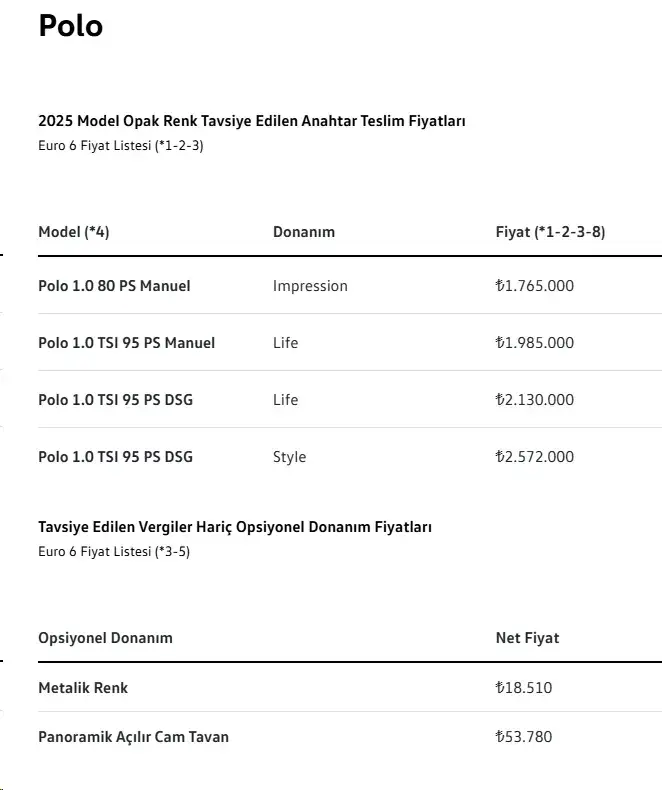The width and height of the screenshot is (662, 790).
Task: Click the Fiyat (*1-2-3-8) column header
Action: 550,232
